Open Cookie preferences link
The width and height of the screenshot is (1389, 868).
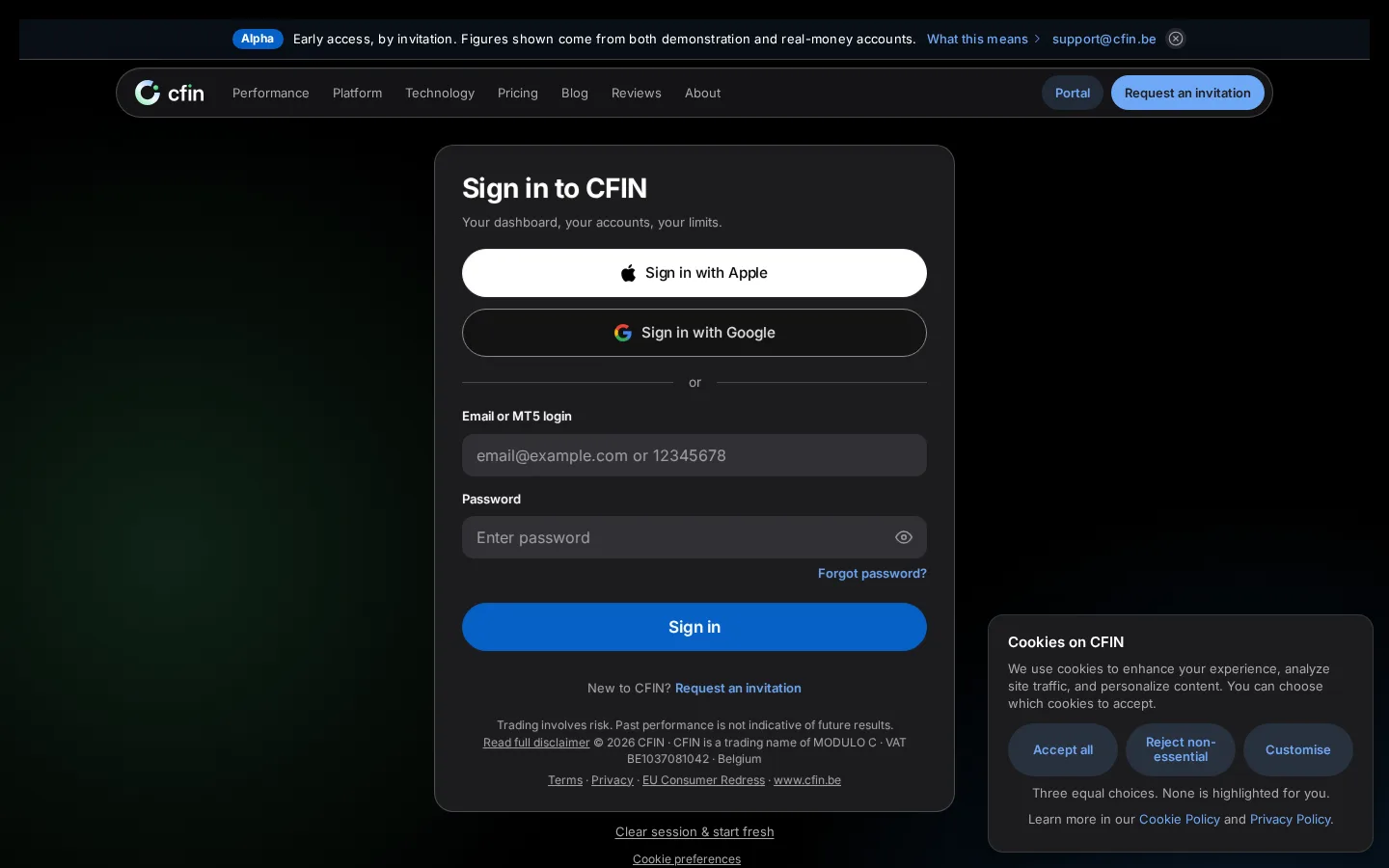[x=687, y=859]
